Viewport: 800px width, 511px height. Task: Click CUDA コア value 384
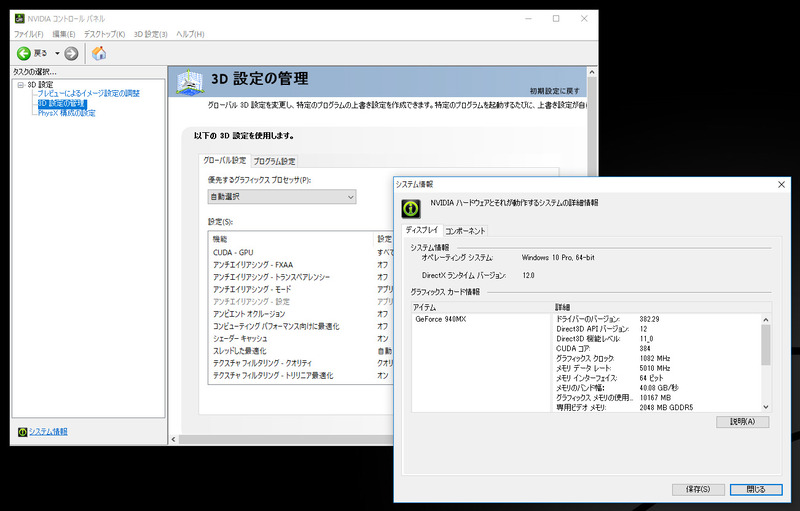coord(645,348)
